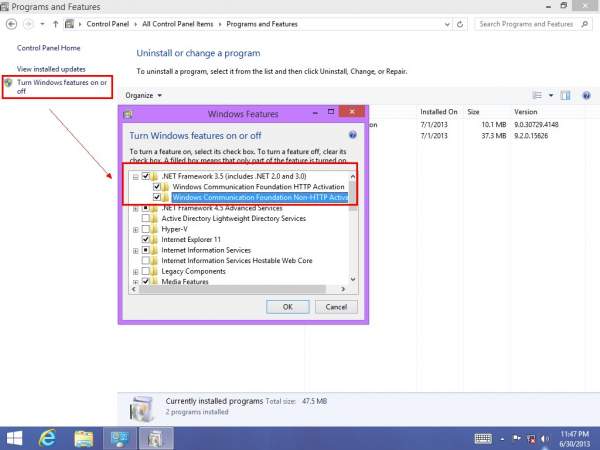600x450 pixels.
Task: Refresh the Programs and Features view
Action: pyautogui.click(x=460, y=24)
